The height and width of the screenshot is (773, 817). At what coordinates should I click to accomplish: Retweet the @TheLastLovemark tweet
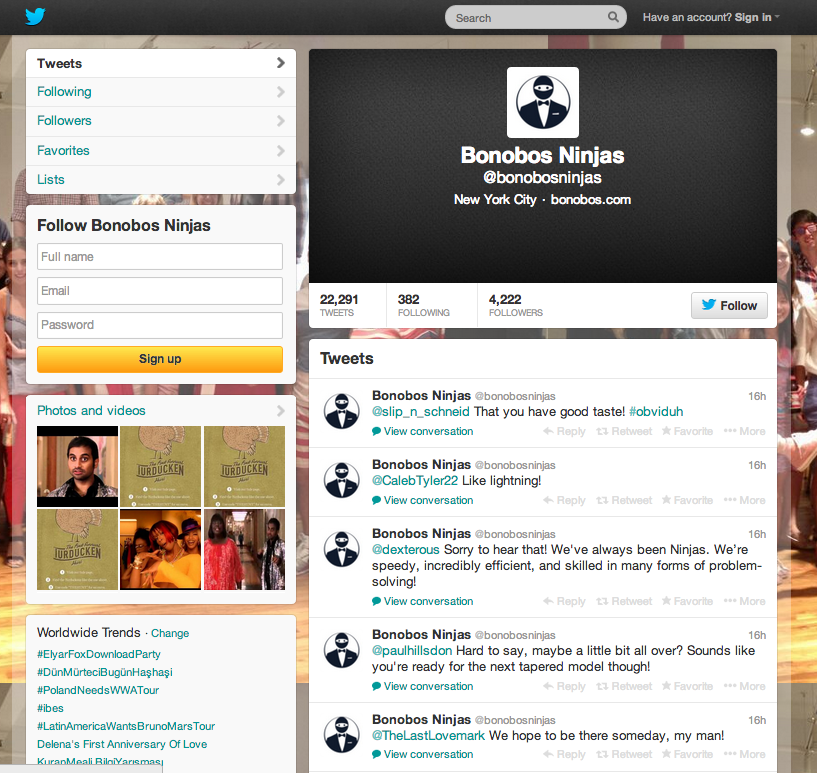pyautogui.click(x=624, y=754)
